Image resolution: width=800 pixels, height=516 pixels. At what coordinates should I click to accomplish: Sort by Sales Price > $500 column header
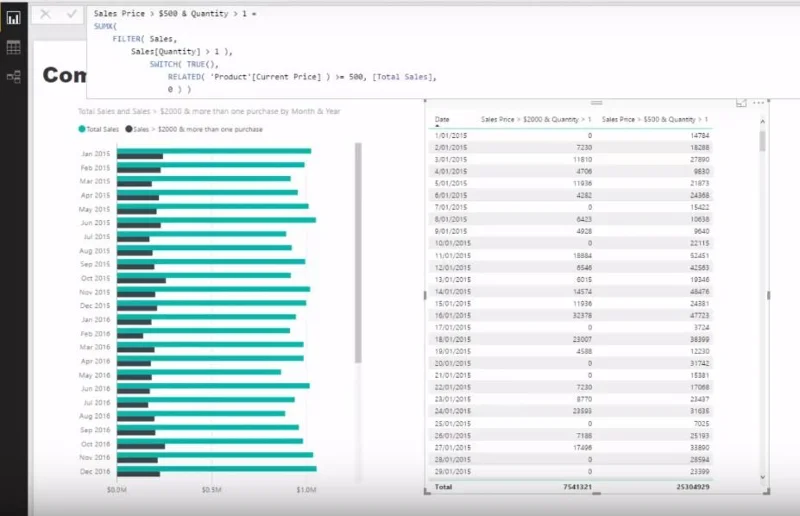(655, 119)
